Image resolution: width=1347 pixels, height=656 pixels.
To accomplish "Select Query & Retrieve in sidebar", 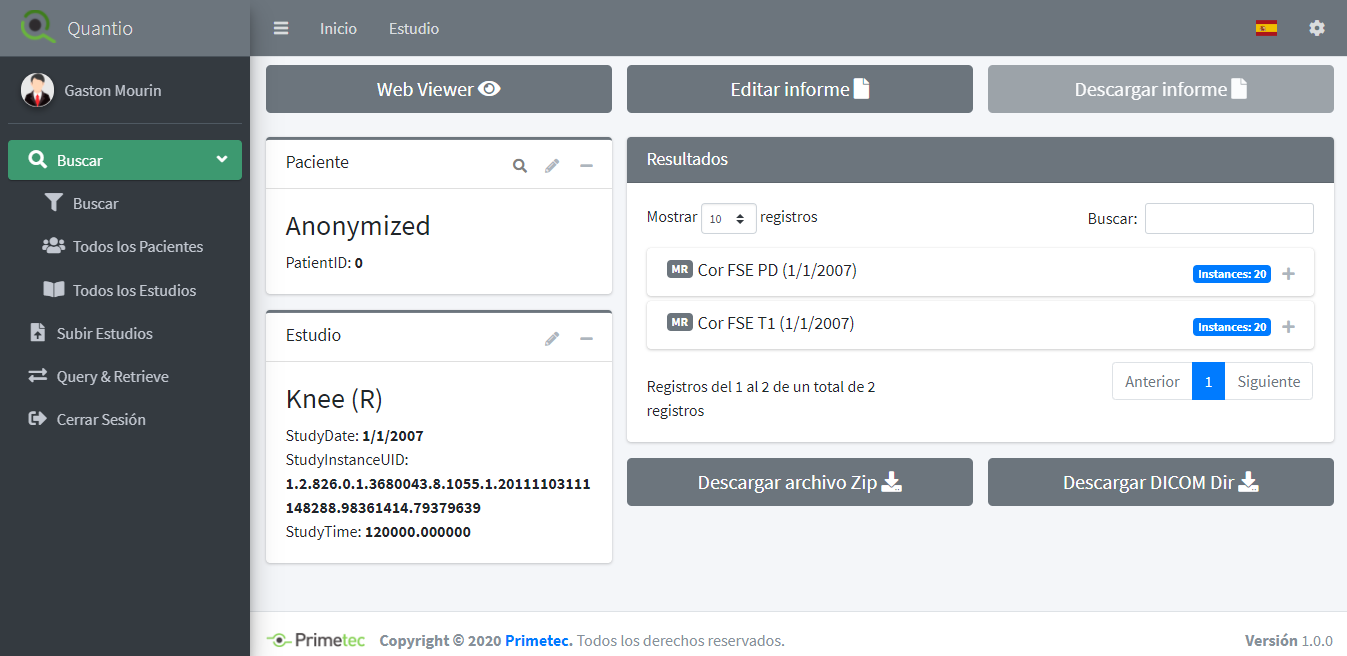I will 112,377.
